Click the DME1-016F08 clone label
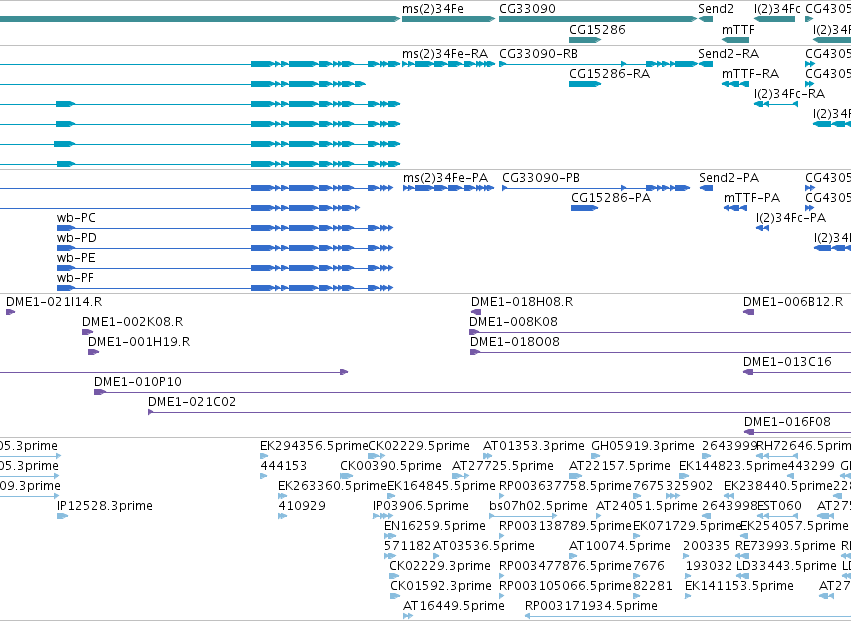This screenshot has height=621, width=851. [x=787, y=422]
